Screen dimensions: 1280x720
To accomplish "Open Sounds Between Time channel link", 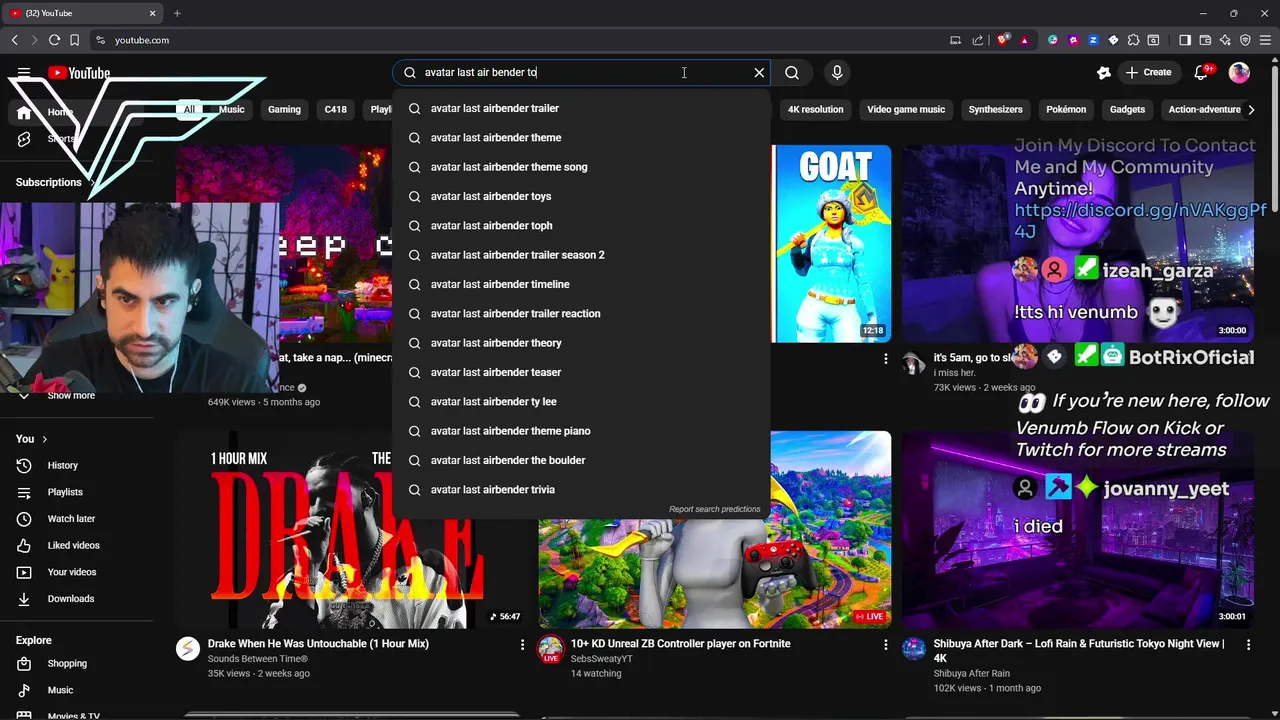I will point(257,659).
